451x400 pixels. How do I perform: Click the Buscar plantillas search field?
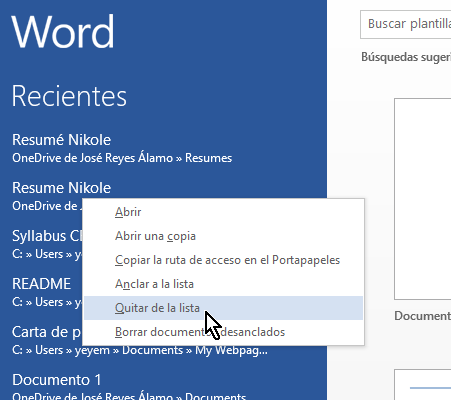406,24
